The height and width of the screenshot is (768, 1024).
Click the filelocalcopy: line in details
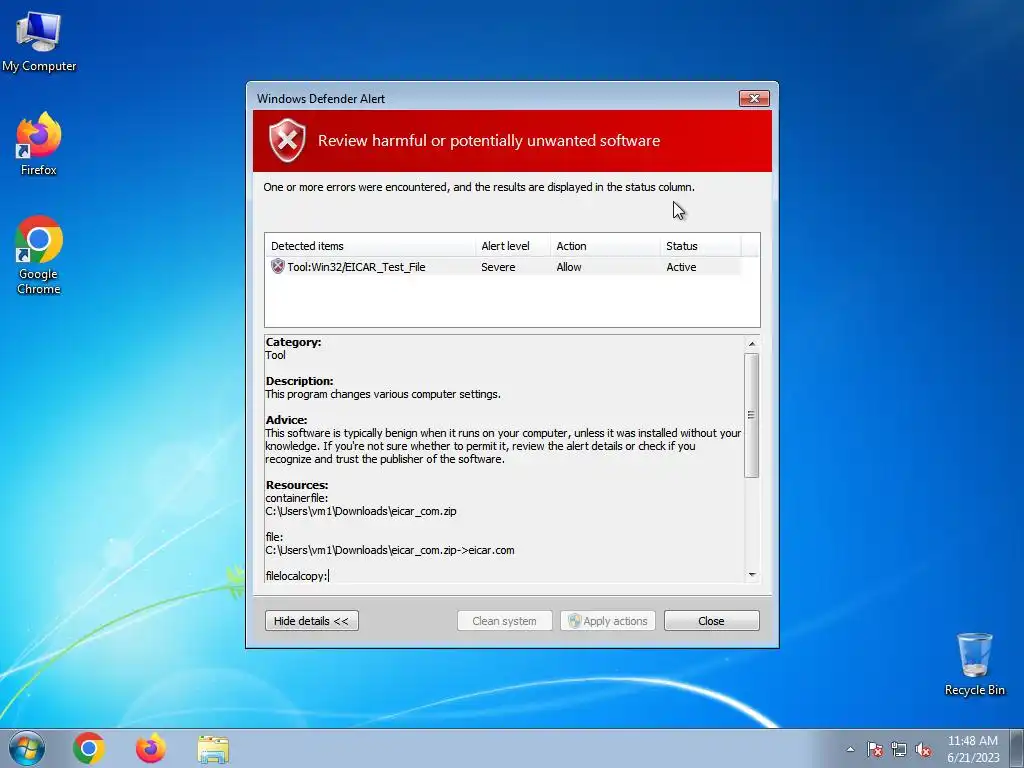coord(296,576)
